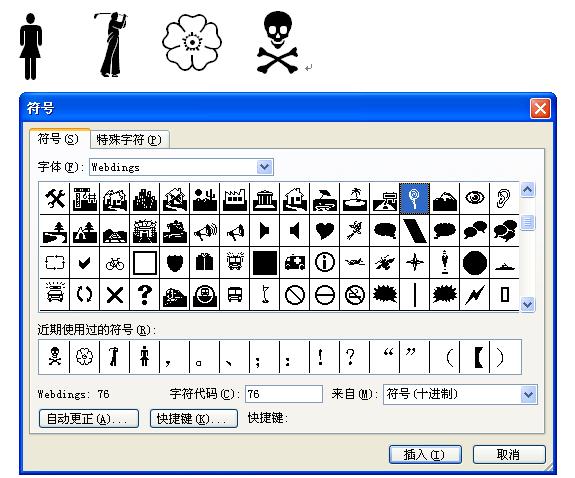Choose the ambulance symbol

coord(294,263)
